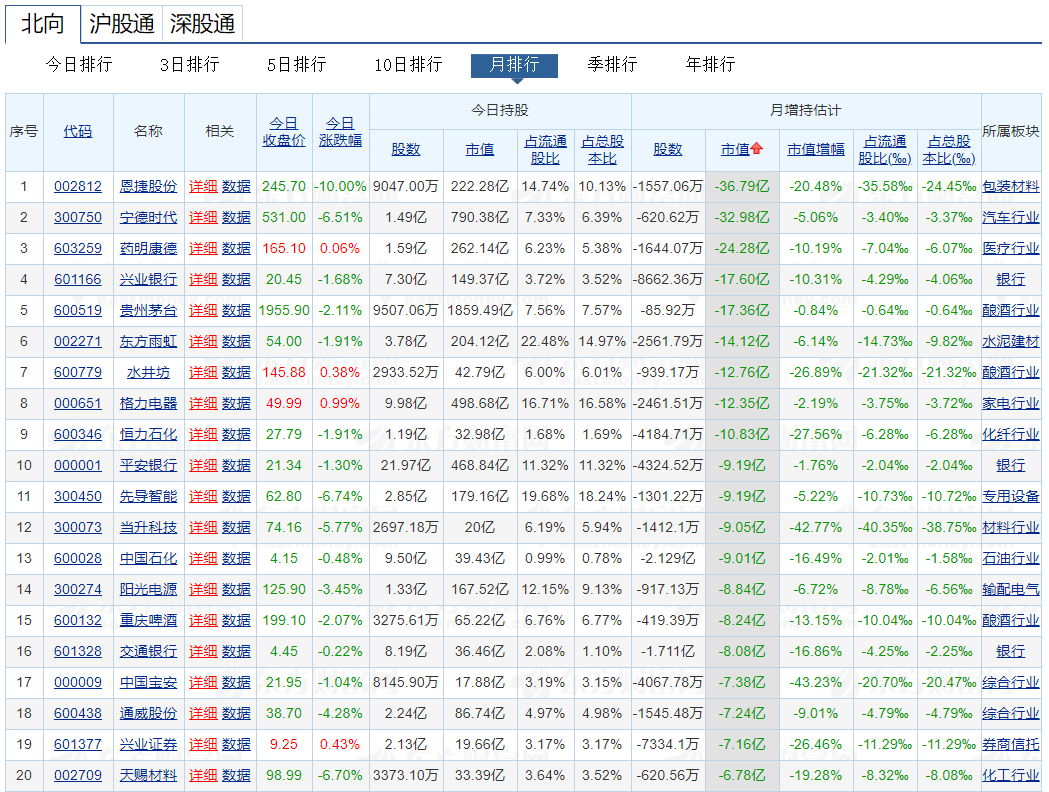Sort table by 今日收盘价 column header

coord(284,132)
